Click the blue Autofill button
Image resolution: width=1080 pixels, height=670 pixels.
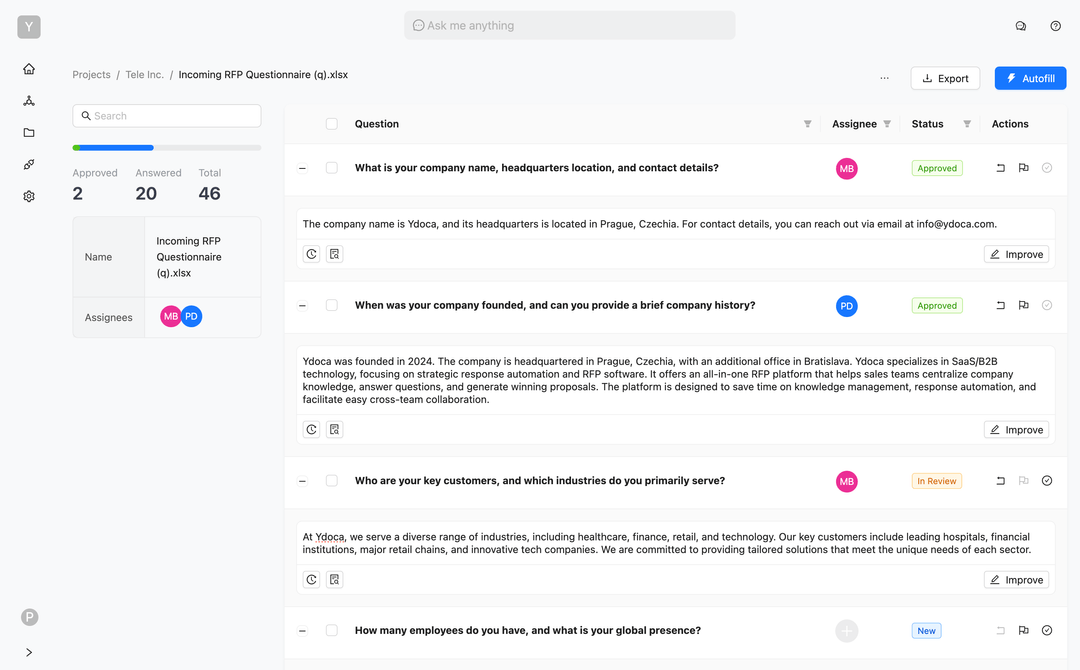coord(1030,78)
